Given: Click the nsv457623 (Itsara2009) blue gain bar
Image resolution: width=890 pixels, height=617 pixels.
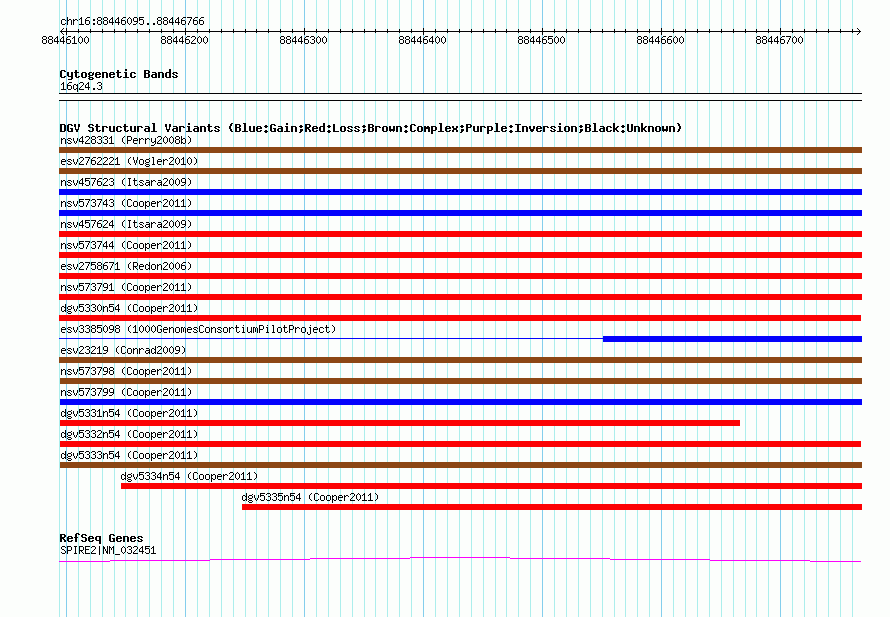Looking at the screenshot, I should coord(460,192).
